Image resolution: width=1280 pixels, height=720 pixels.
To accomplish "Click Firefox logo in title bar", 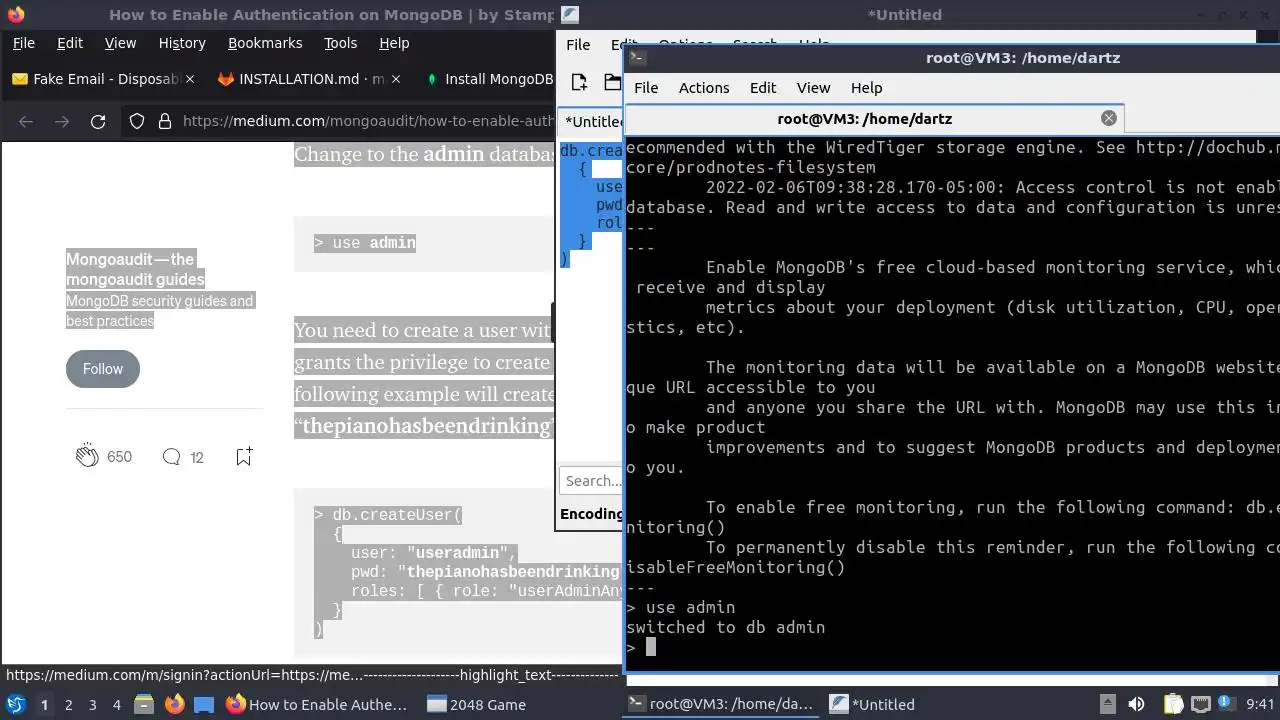I will (15, 15).
